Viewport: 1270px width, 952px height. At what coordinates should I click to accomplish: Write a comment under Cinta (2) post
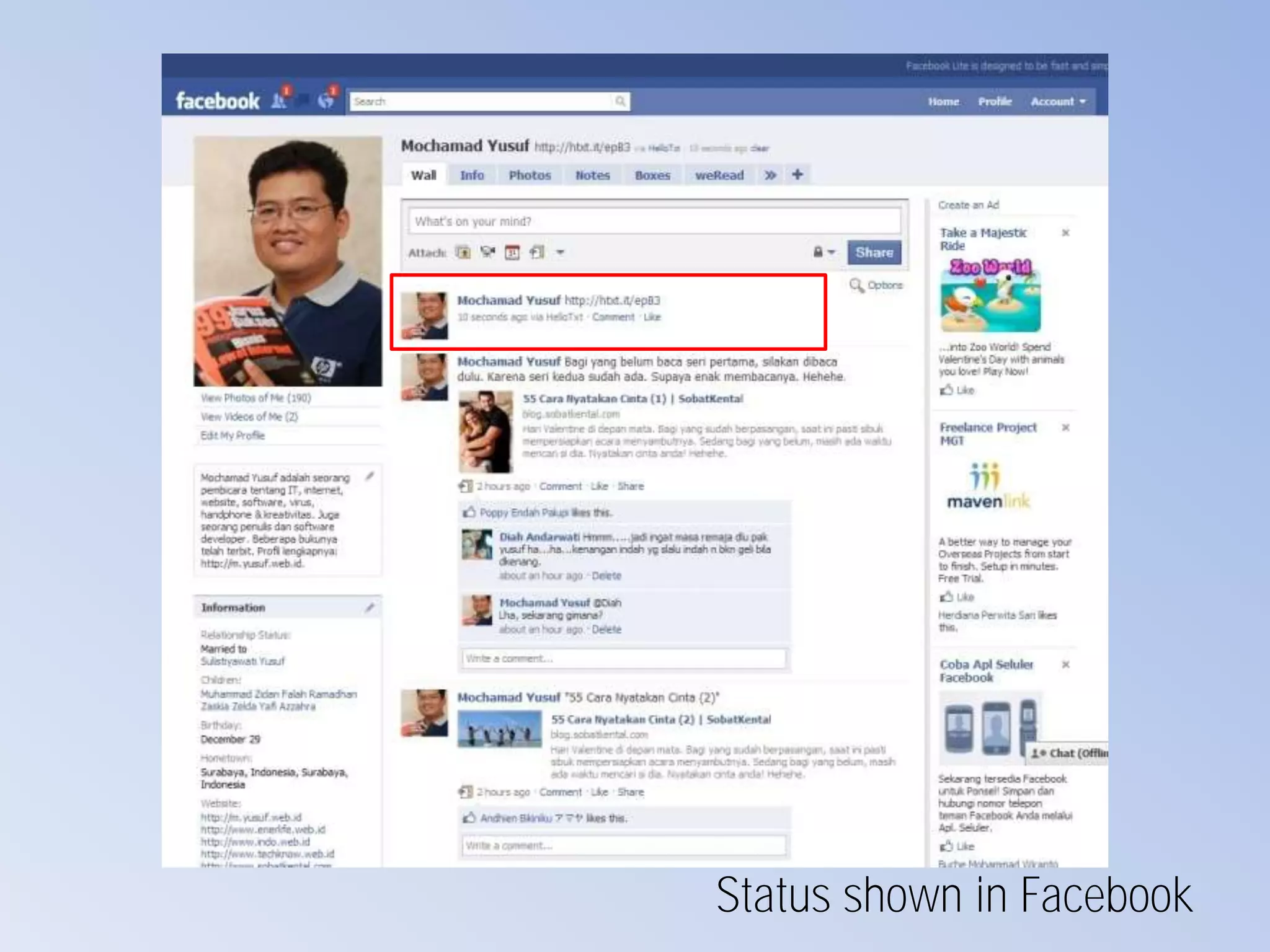tap(624, 845)
